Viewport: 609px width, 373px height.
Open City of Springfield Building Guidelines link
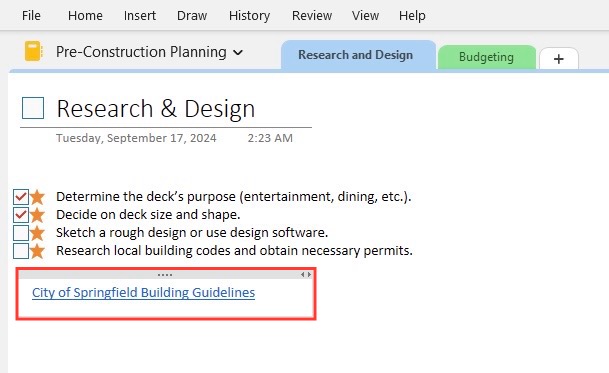pos(143,292)
